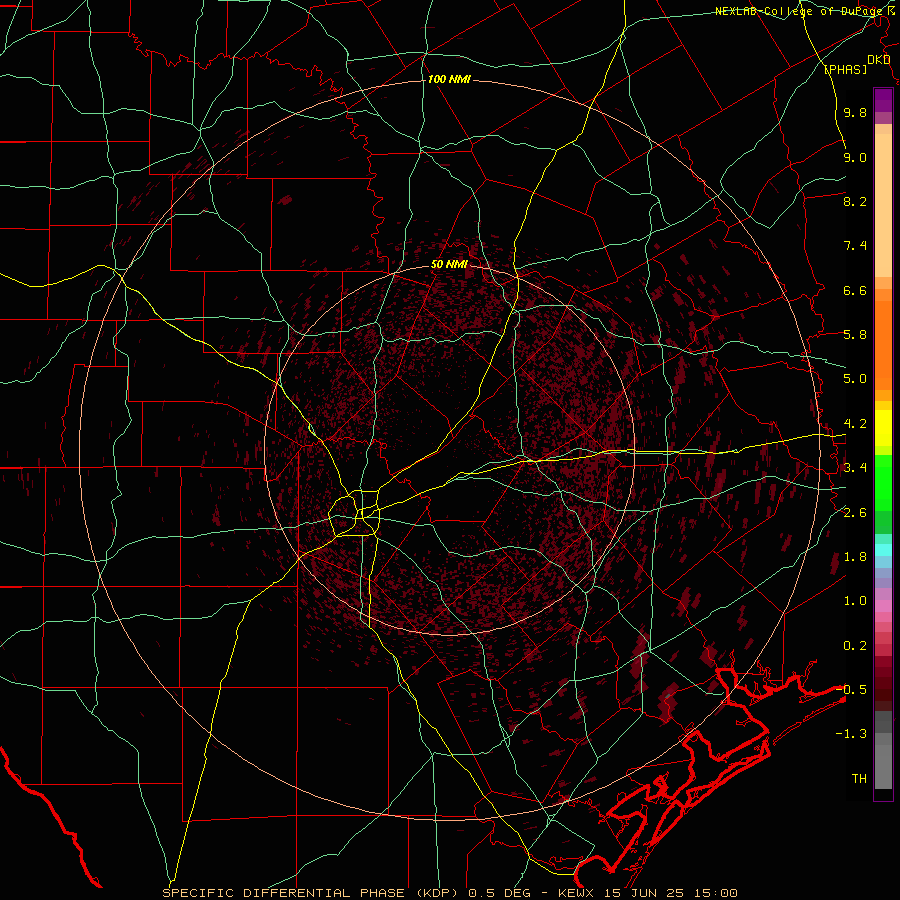Click the DKD units label
The image size is (900, 900).
pyautogui.click(x=878, y=60)
